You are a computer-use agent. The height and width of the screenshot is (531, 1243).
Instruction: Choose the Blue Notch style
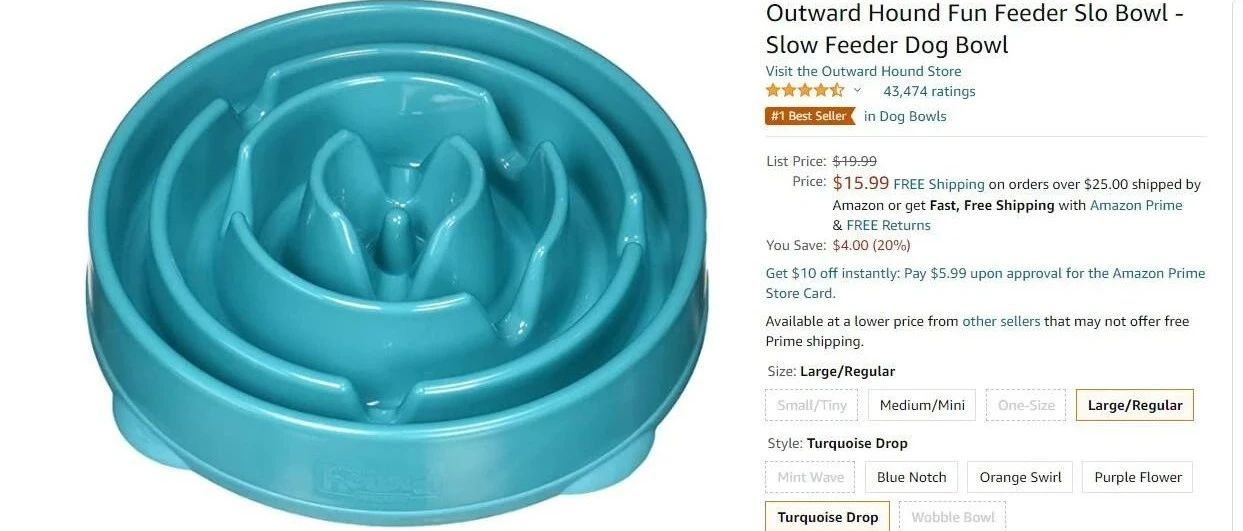pyautogui.click(x=912, y=477)
